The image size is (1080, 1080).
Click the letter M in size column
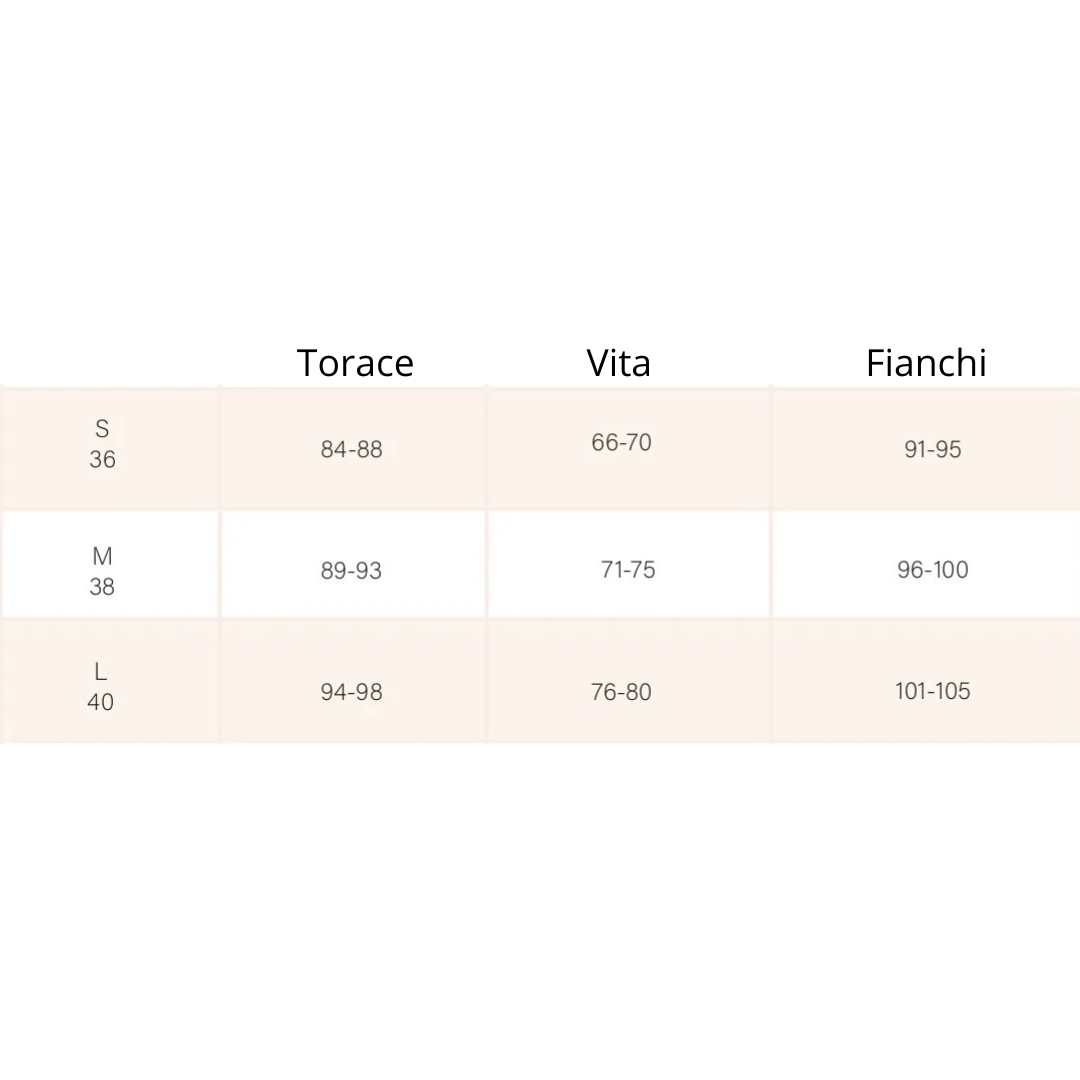(x=102, y=556)
